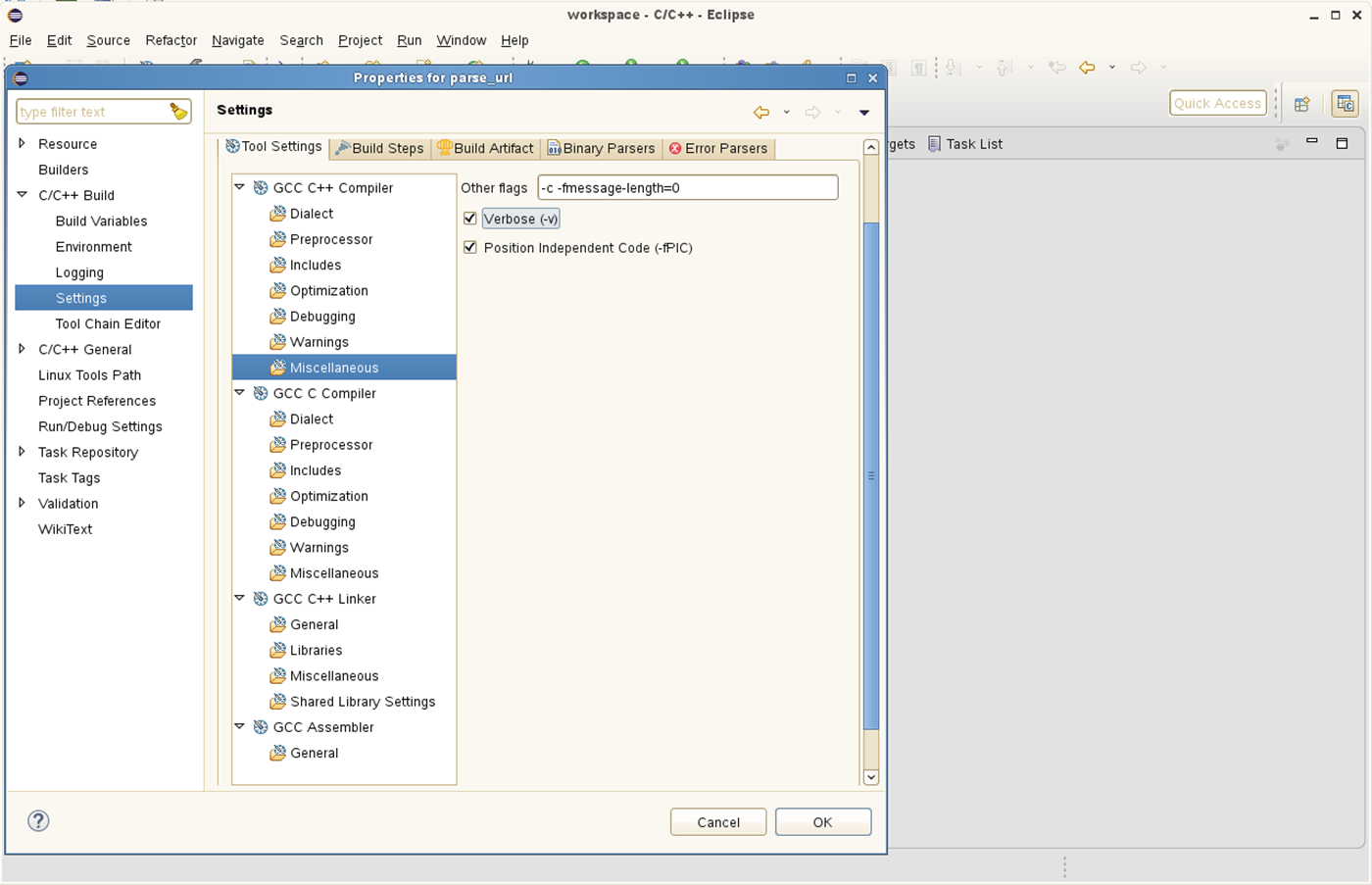Click the Cancel button
Viewport: 1372px width, 885px height.
click(718, 822)
